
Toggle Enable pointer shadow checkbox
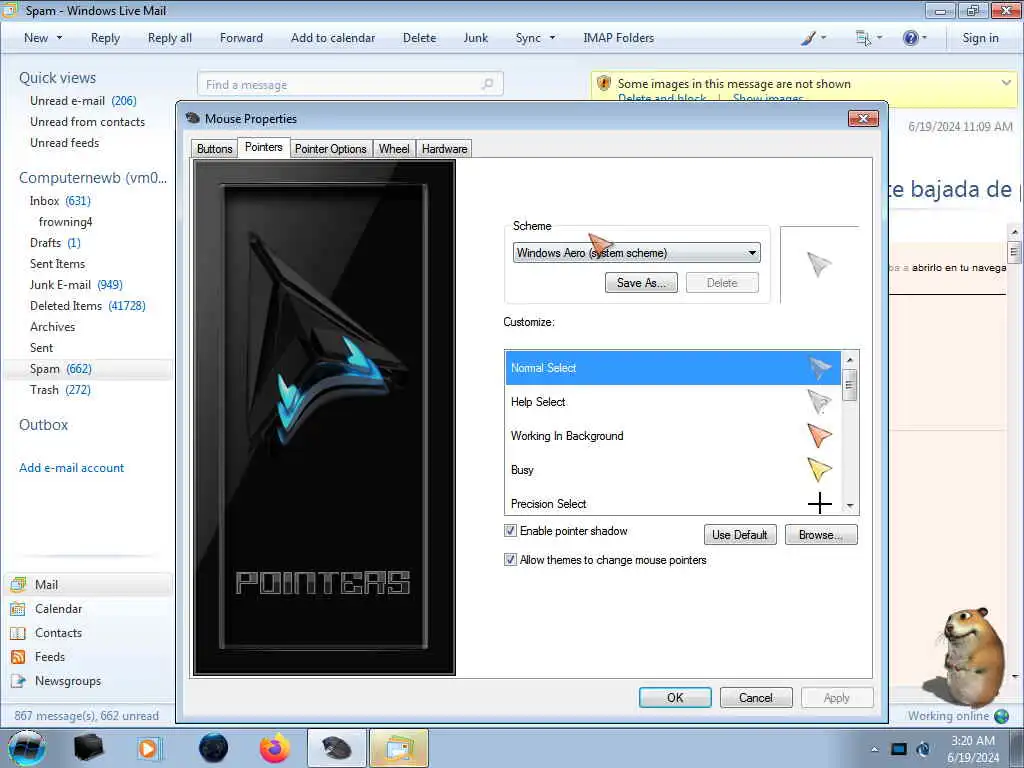[x=511, y=531]
